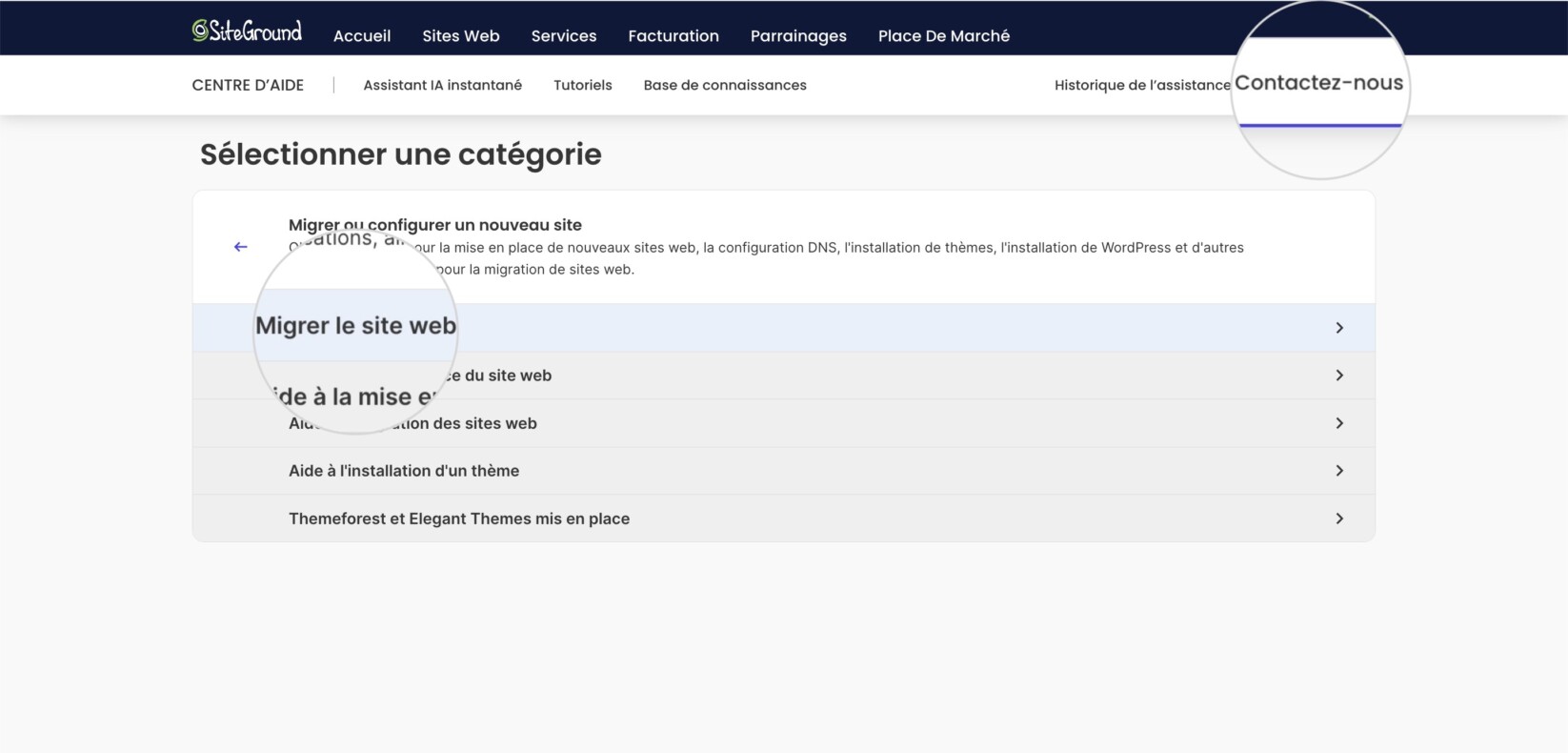Switch to the Contactez-nous tab
1568x753 pixels.
(1319, 83)
